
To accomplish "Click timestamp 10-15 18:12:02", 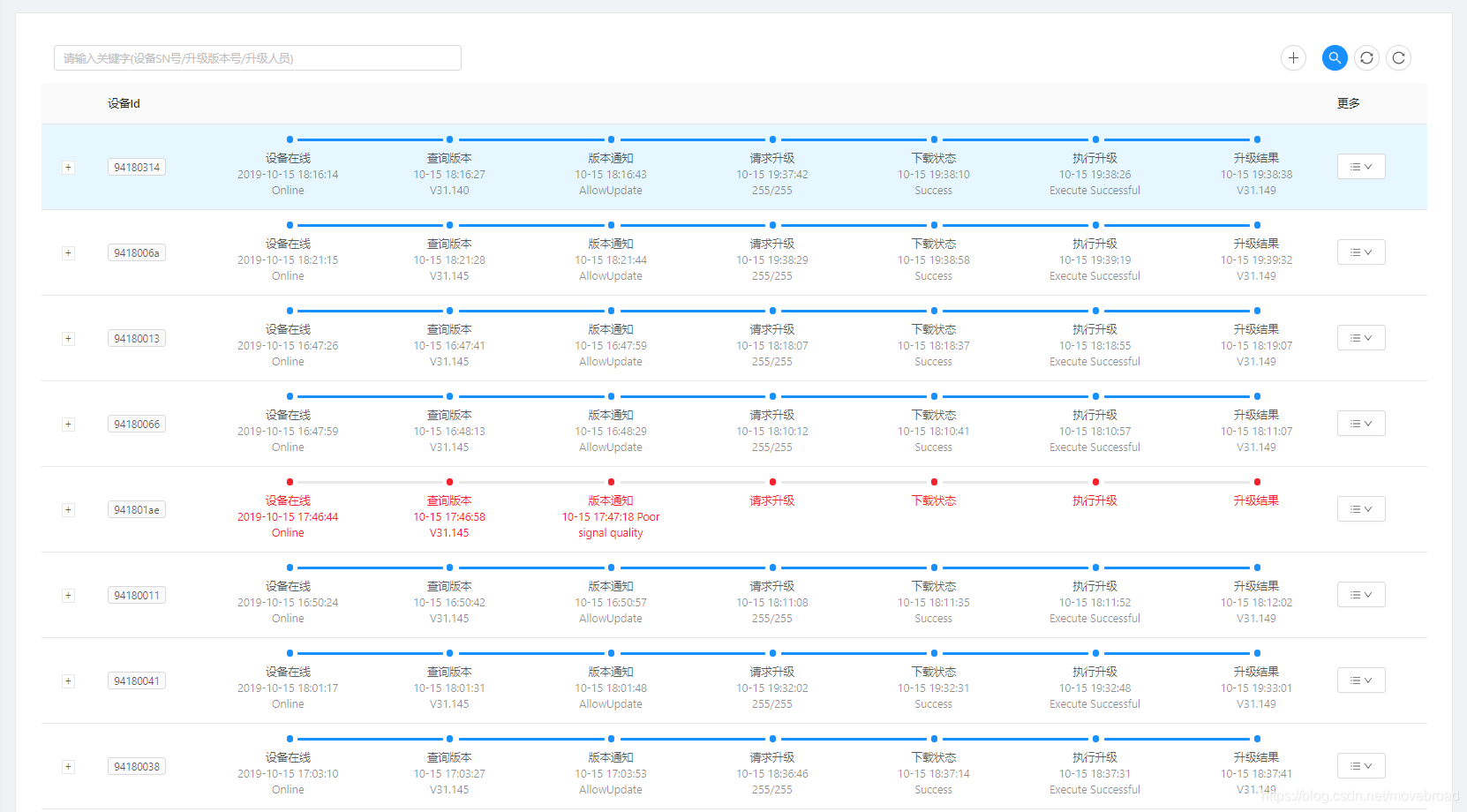I will [x=1256, y=603].
